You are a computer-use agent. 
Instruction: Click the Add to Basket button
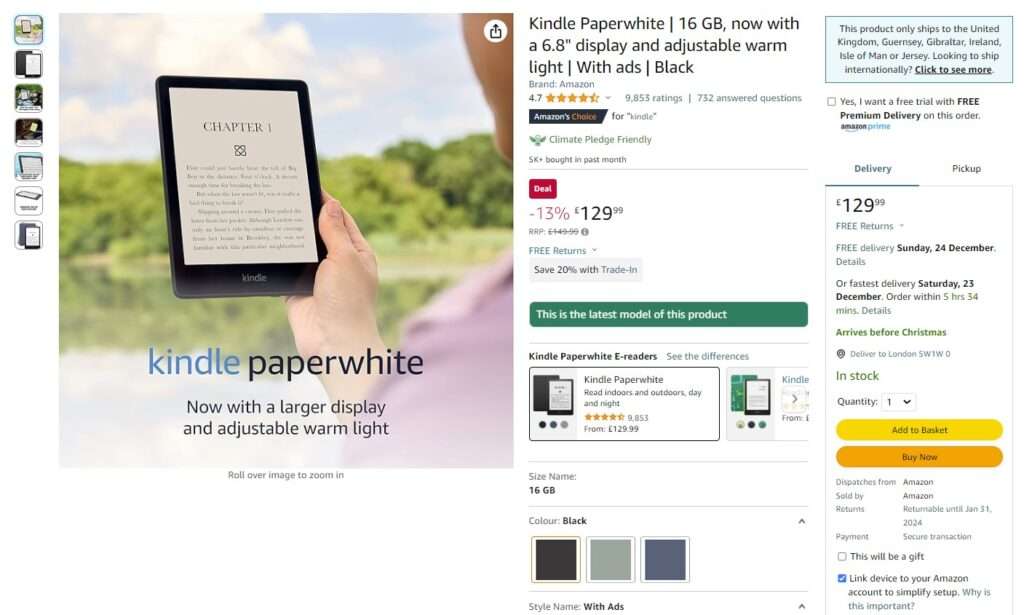click(x=919, y=430)
